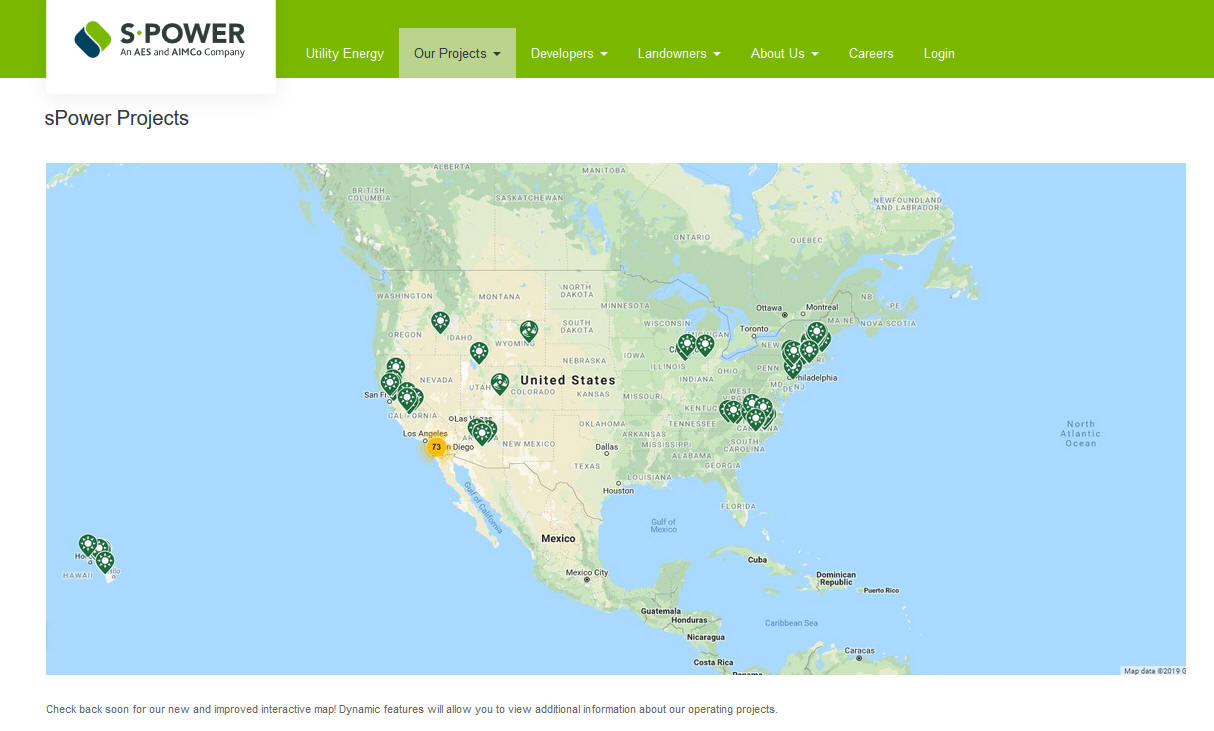Click the Dallas city label
The height and width of the screenshot is (731, 1214).
pyautogui.click(x=605, y=448)
